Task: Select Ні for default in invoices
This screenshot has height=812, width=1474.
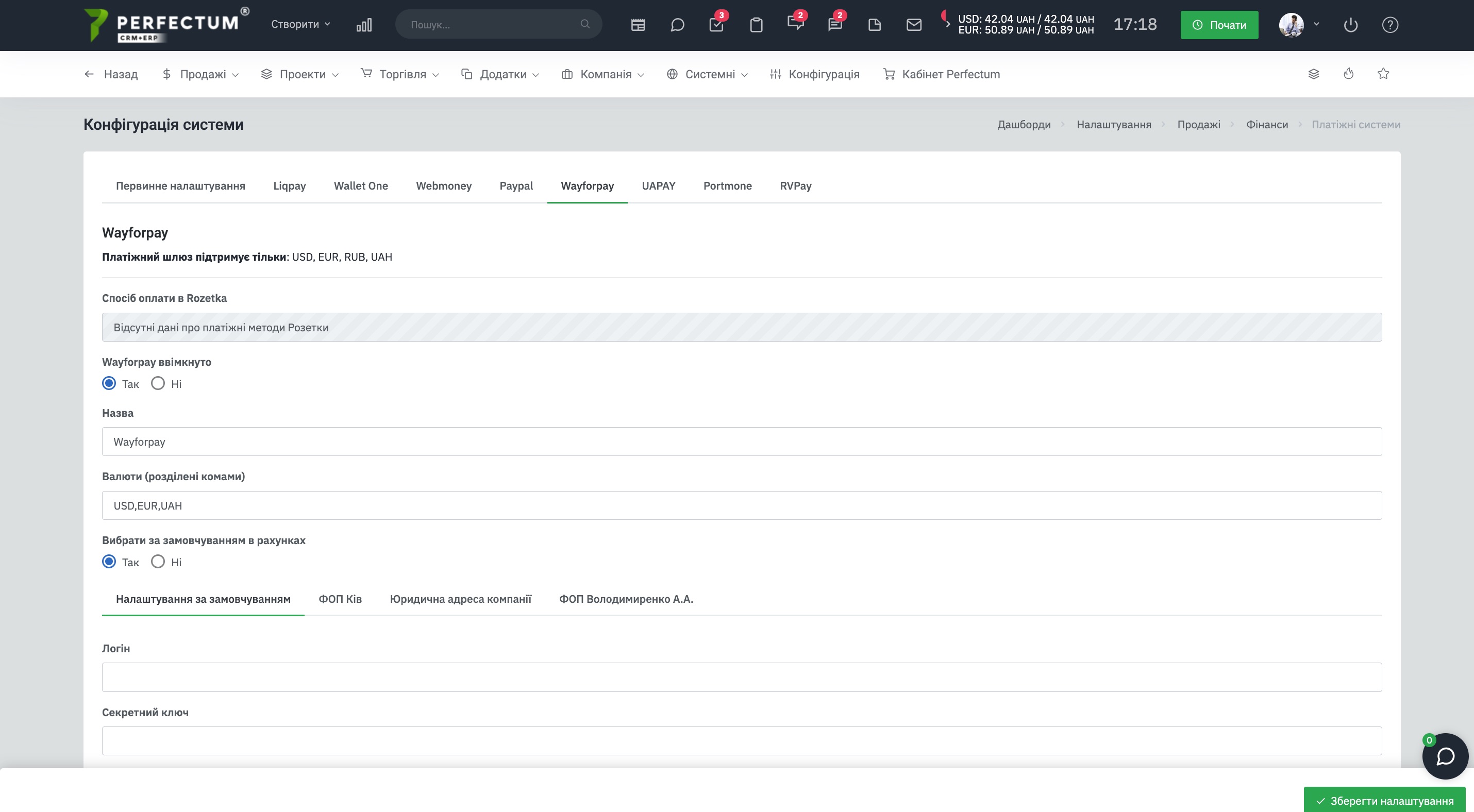Action: point(158,562)
